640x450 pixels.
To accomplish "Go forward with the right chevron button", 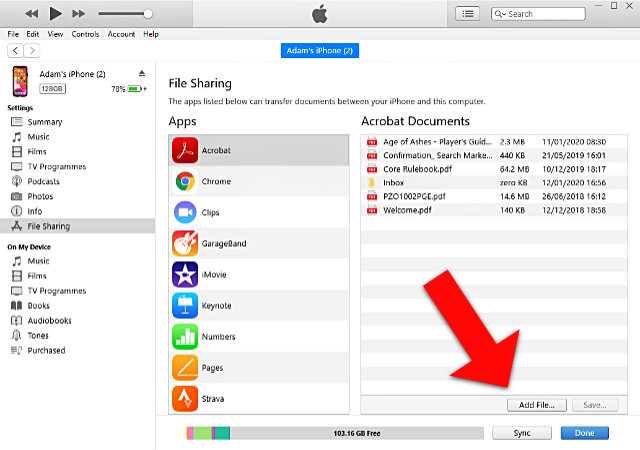I will (x=32, y=51).
